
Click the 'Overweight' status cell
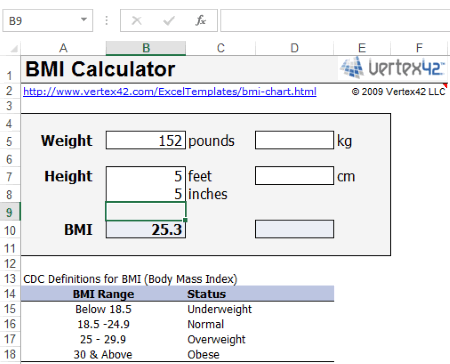pyautogui.click(x=216, y=340)
